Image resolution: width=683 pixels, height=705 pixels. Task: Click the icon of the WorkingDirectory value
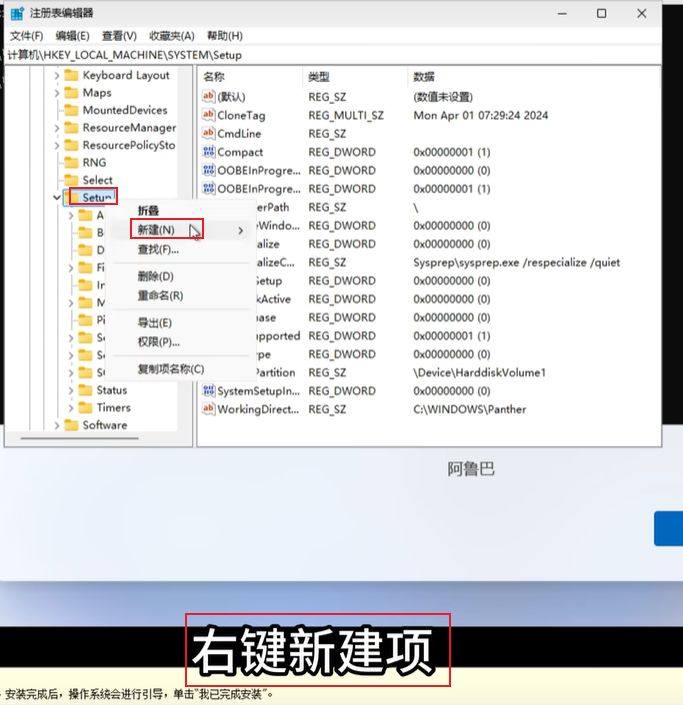[208, 409]
